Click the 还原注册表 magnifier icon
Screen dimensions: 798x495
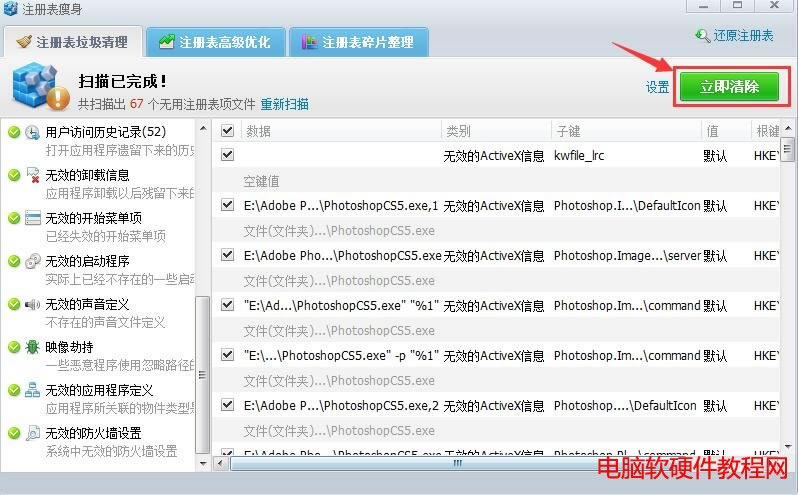point(703,36)
